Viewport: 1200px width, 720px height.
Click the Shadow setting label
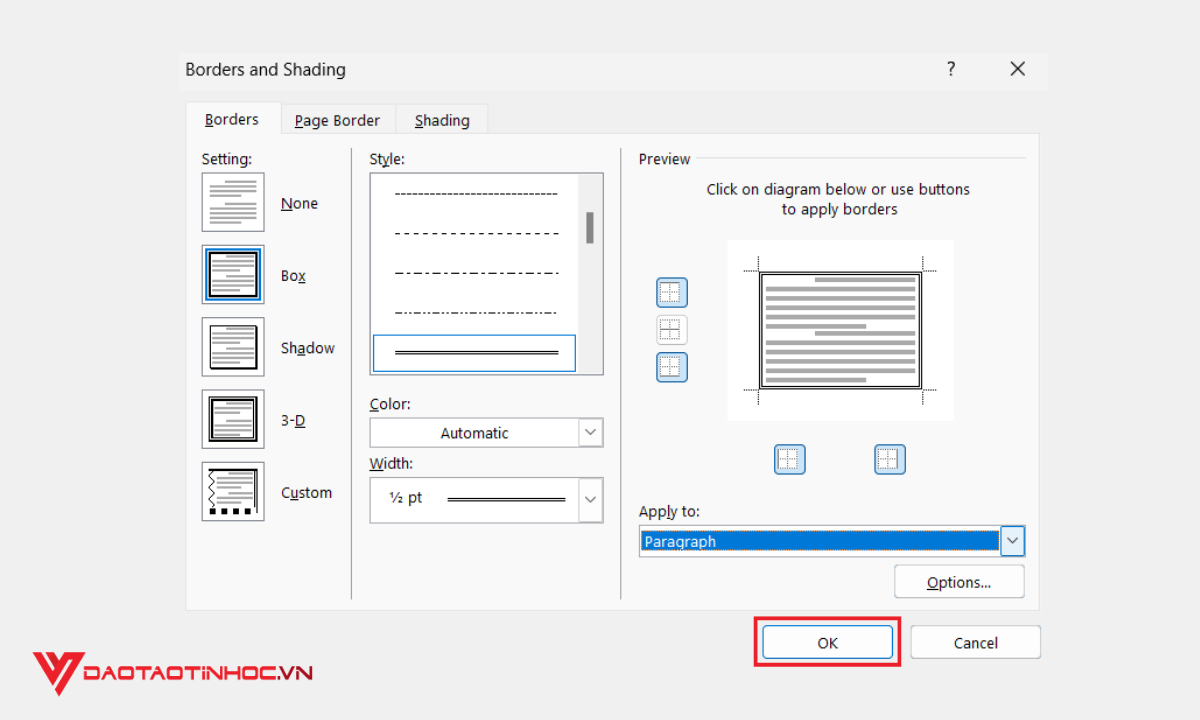[307, 348]
